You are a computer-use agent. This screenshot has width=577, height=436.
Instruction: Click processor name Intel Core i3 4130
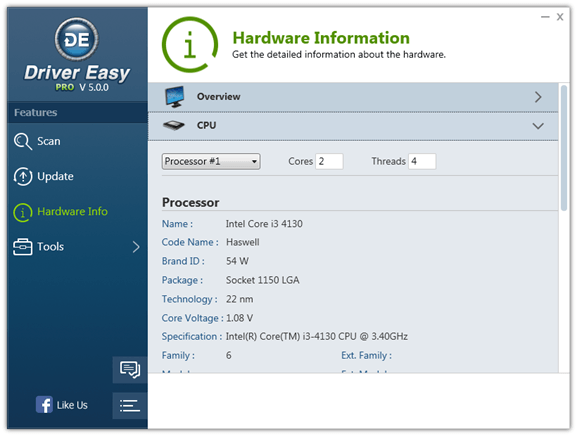point(264,224)
